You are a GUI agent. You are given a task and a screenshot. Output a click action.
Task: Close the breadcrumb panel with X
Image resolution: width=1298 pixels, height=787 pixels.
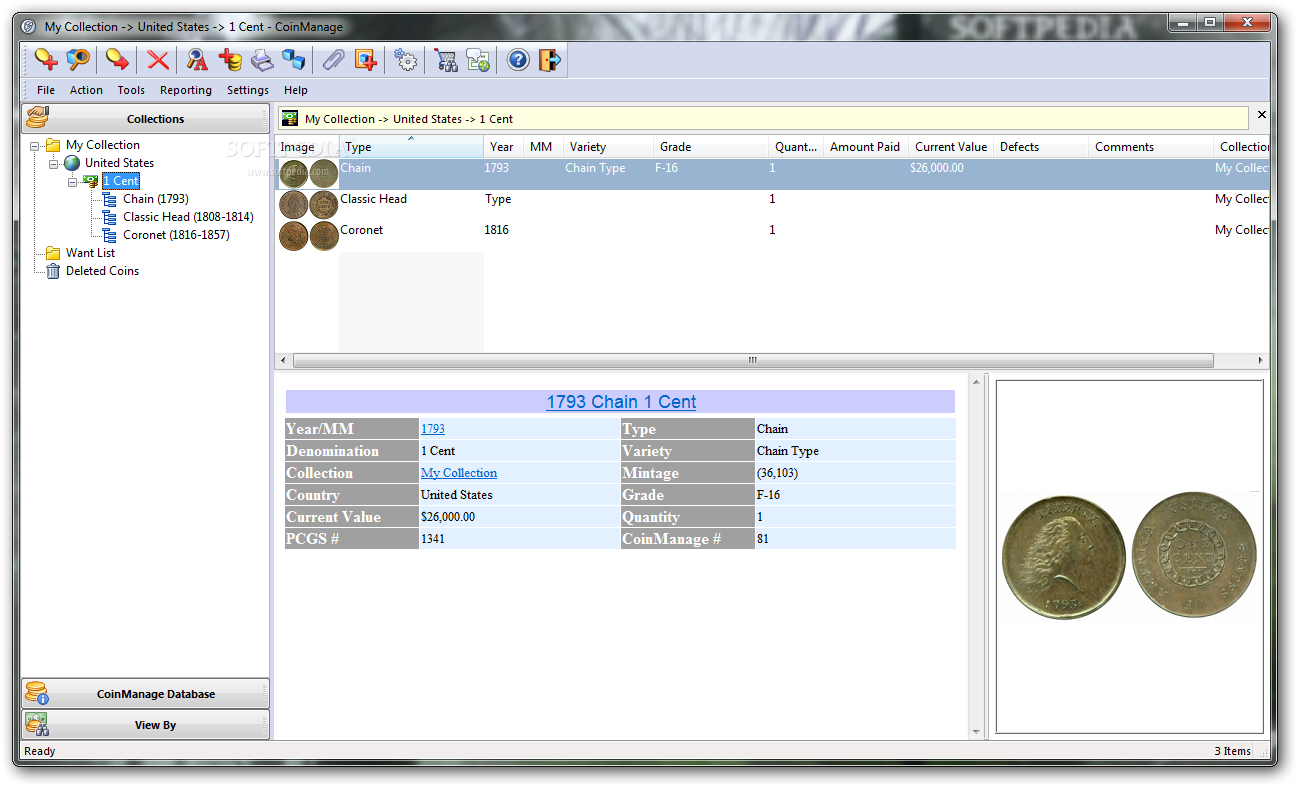[x=1261, y=115]
